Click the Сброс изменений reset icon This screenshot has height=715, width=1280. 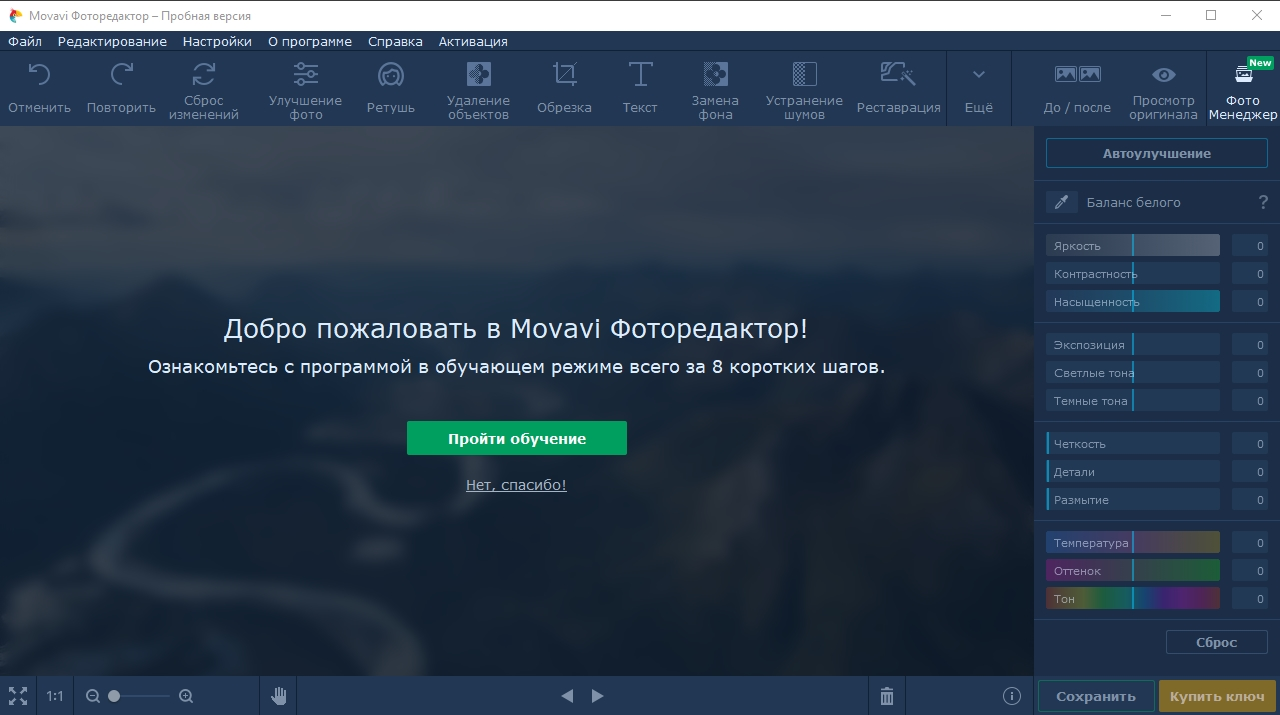coord(204,74)
